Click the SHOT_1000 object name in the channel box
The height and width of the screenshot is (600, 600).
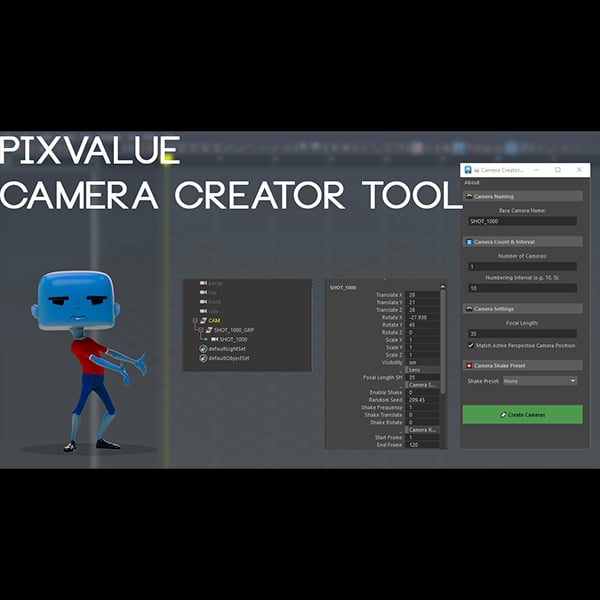point(343,287)
